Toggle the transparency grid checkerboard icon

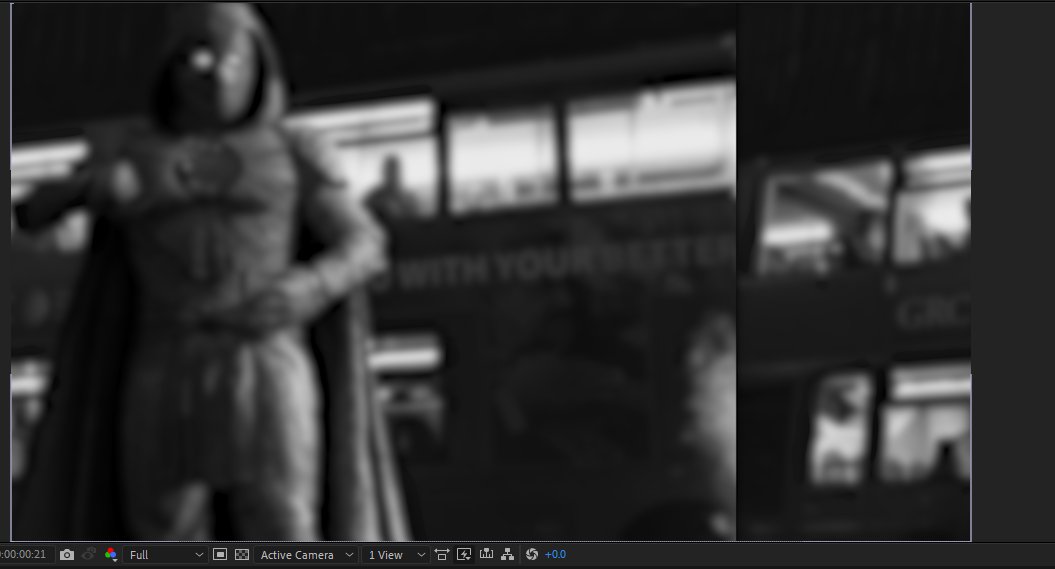click(242, 554)
